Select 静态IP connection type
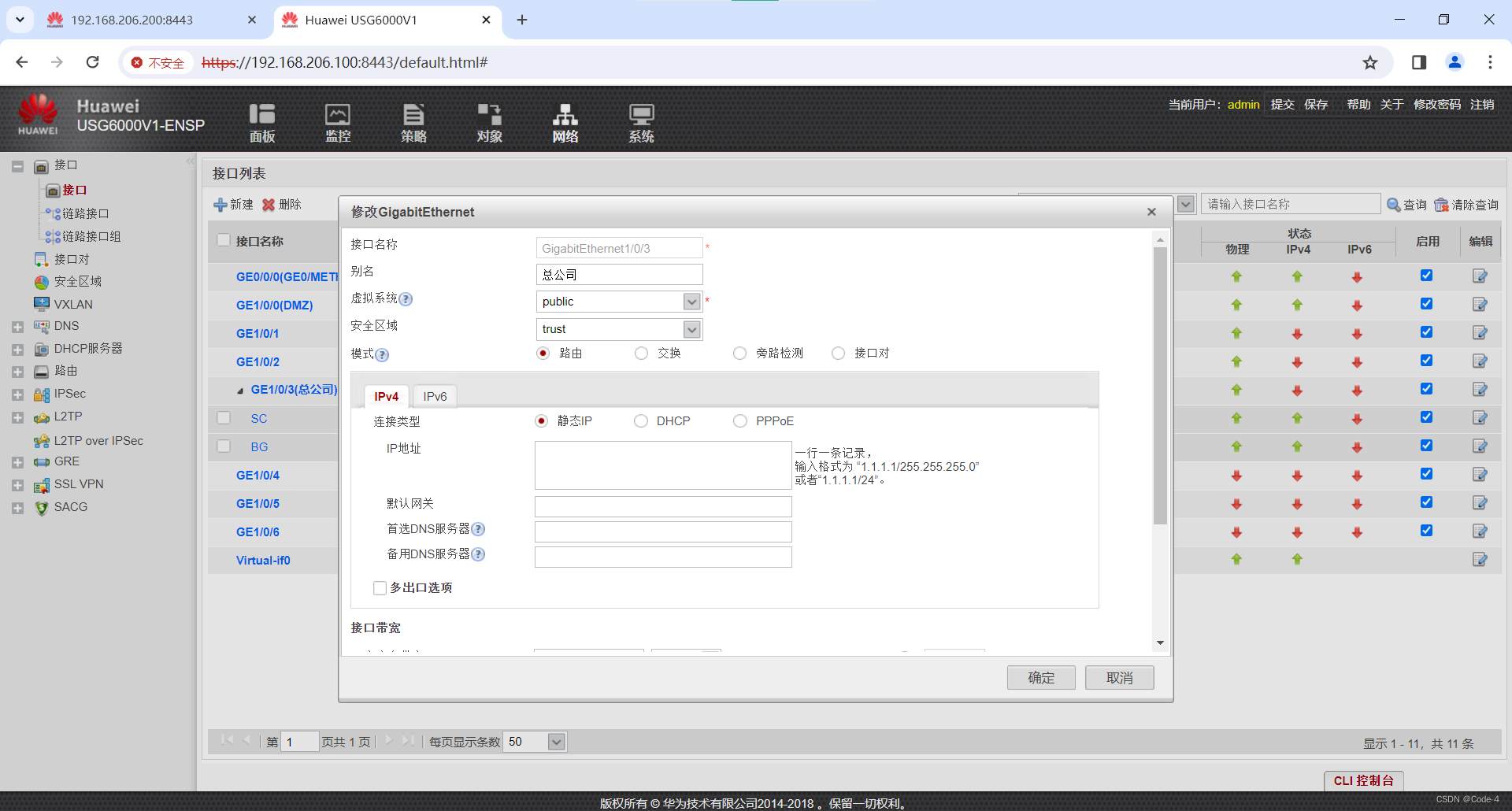Viewport: 1512px width, 811px height. 541,421
